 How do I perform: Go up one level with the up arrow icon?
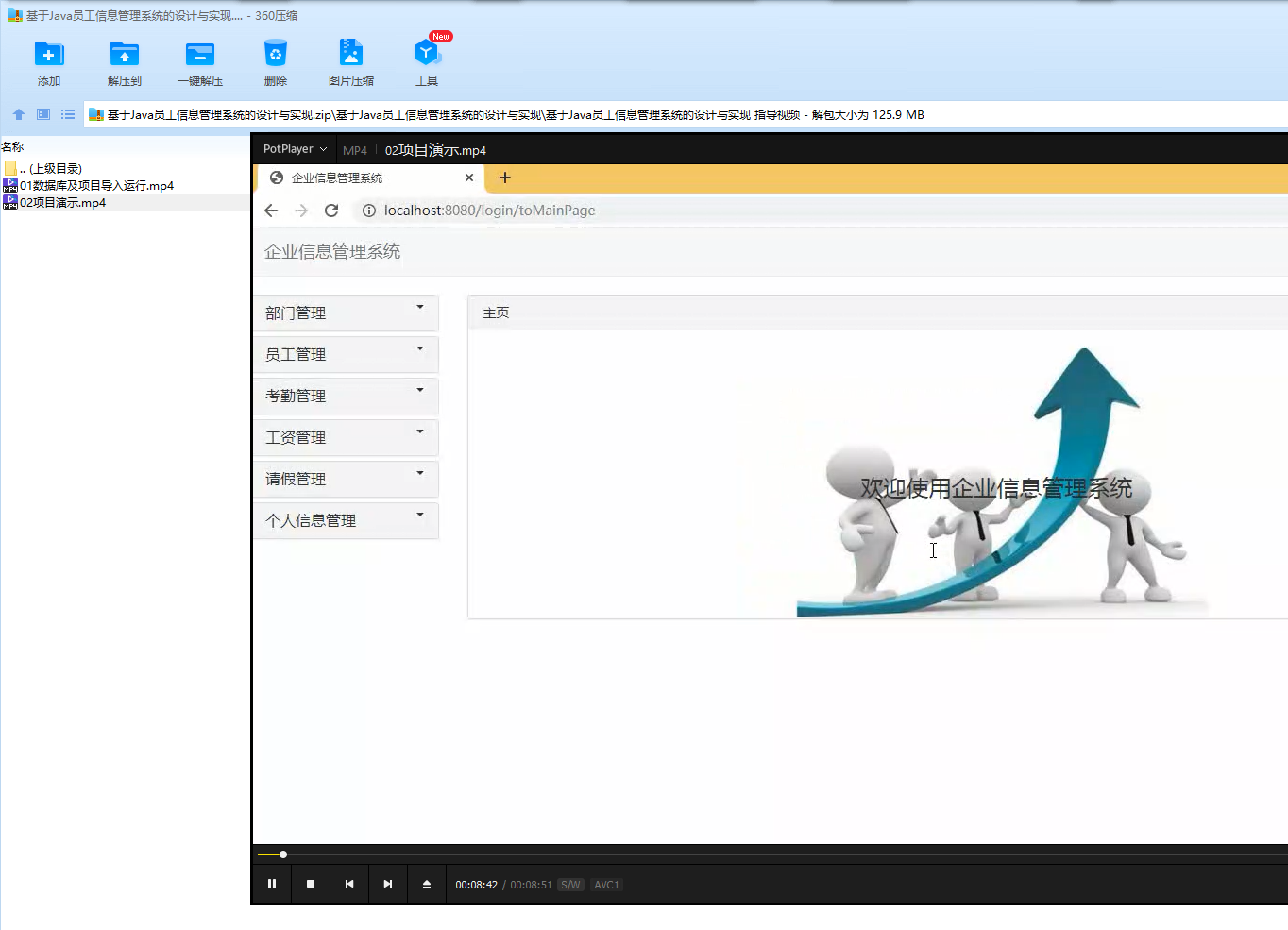[19, 114]
